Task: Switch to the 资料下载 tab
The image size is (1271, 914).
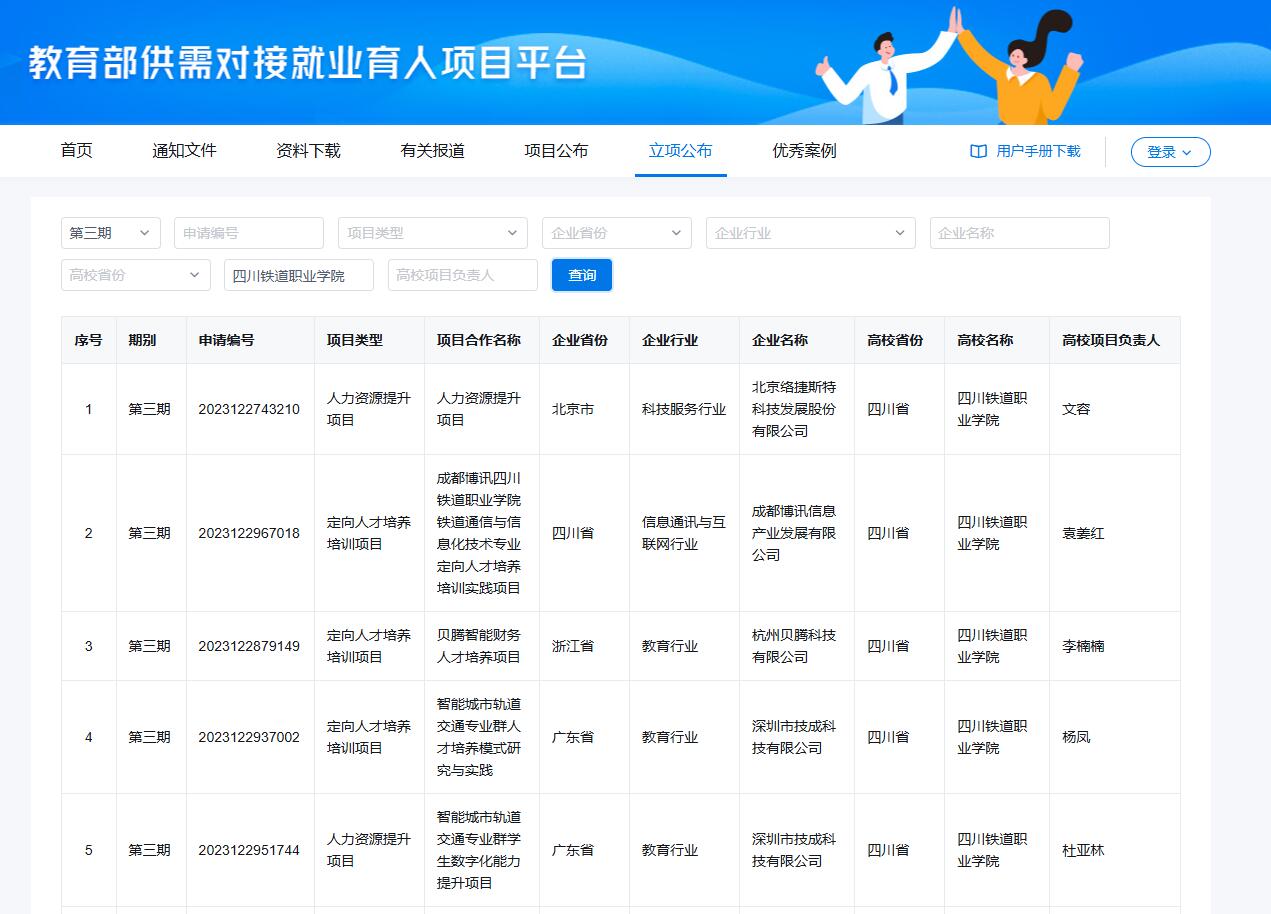Action: click(x=308, y=151)
